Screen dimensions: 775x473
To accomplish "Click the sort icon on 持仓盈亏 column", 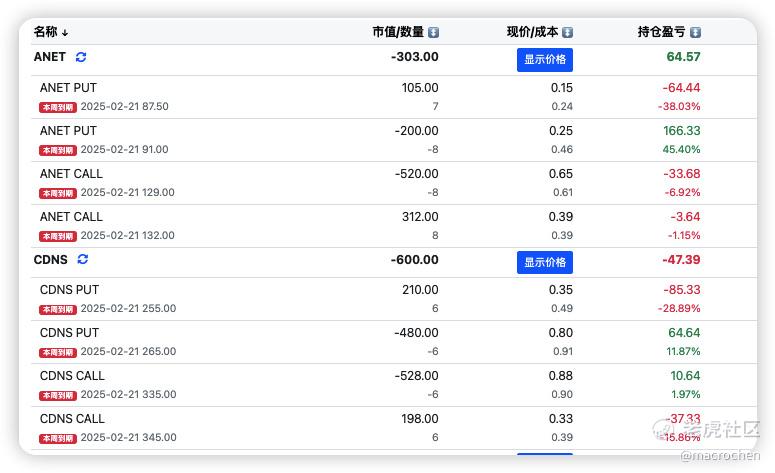I will 695,32.
